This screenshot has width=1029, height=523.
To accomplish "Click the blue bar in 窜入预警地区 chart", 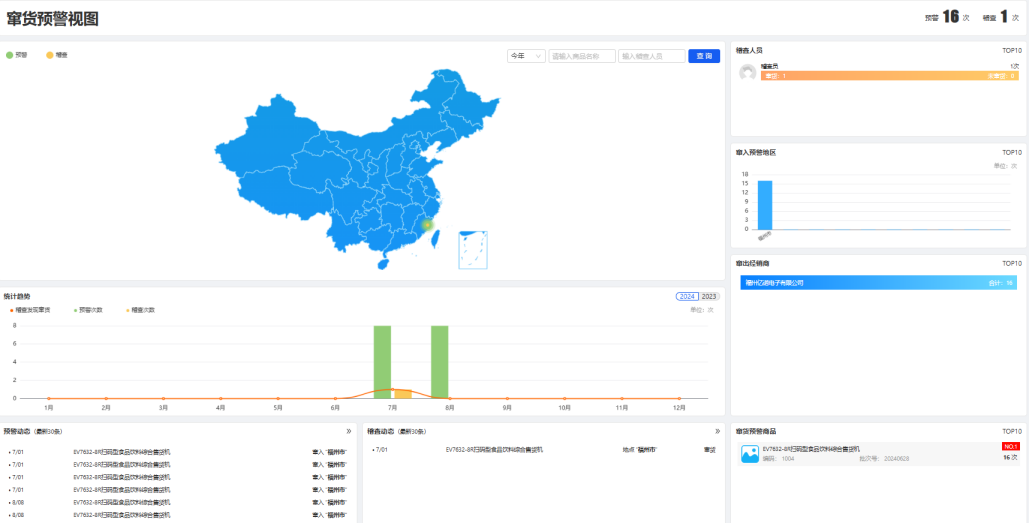I will click(765, 205).
